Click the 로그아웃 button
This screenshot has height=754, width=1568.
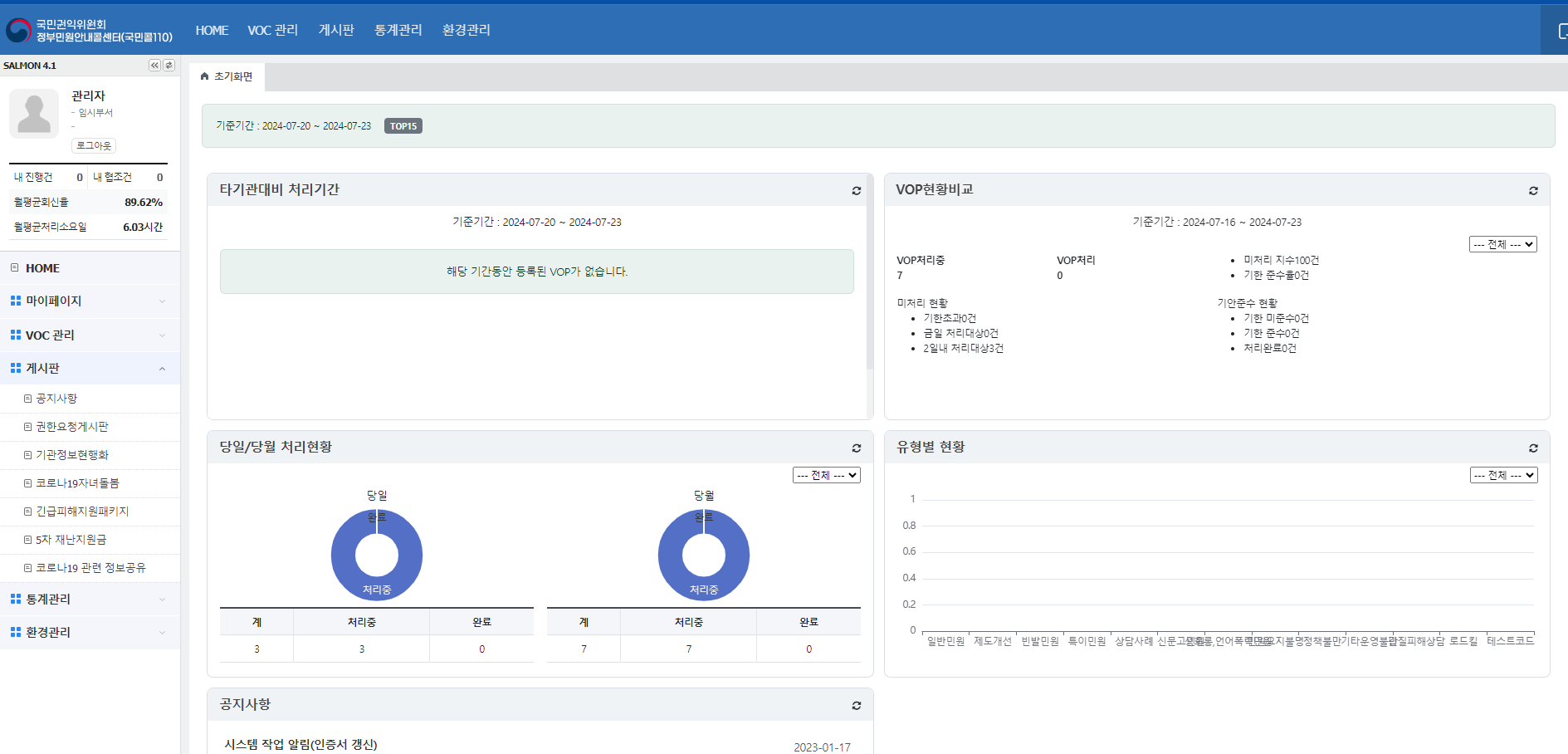[93, 145]
